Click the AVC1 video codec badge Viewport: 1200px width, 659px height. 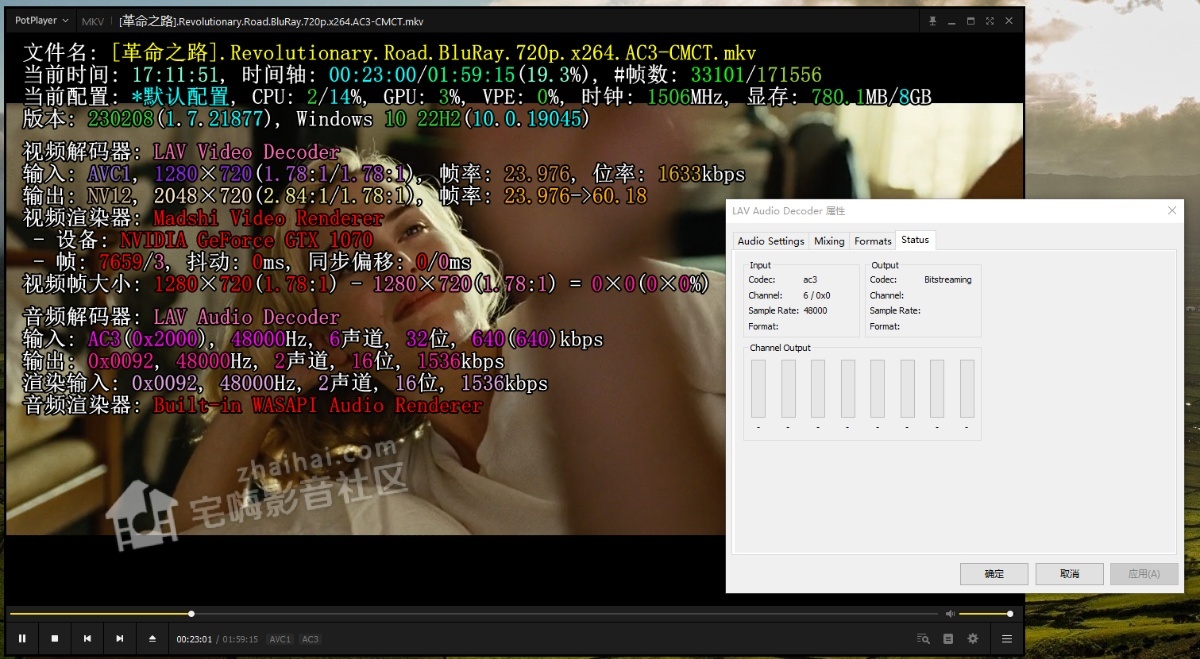coord(279,639)
